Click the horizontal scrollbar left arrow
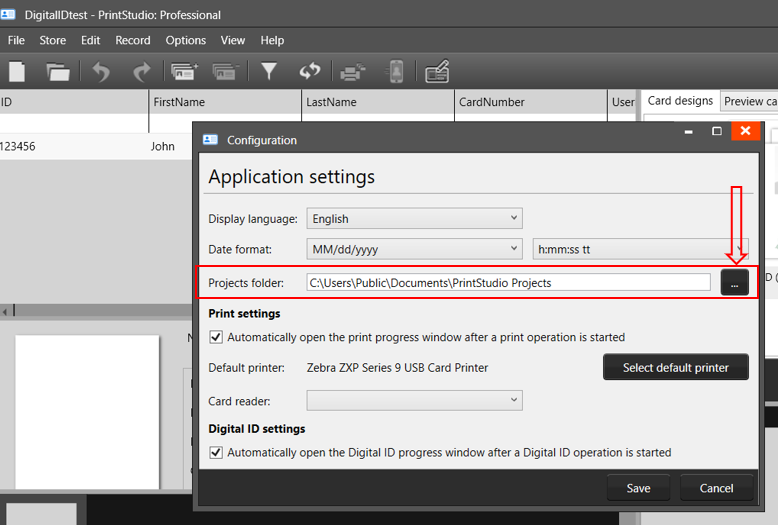780x525 pixels. pyautogui.click(x=4, y=312)
